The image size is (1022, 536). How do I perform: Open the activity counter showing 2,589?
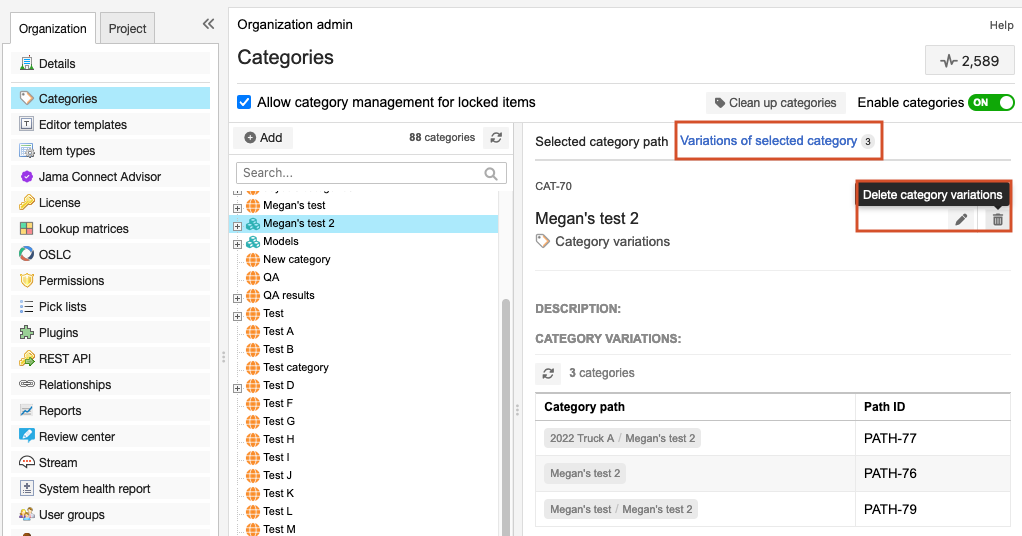(970, 61)
